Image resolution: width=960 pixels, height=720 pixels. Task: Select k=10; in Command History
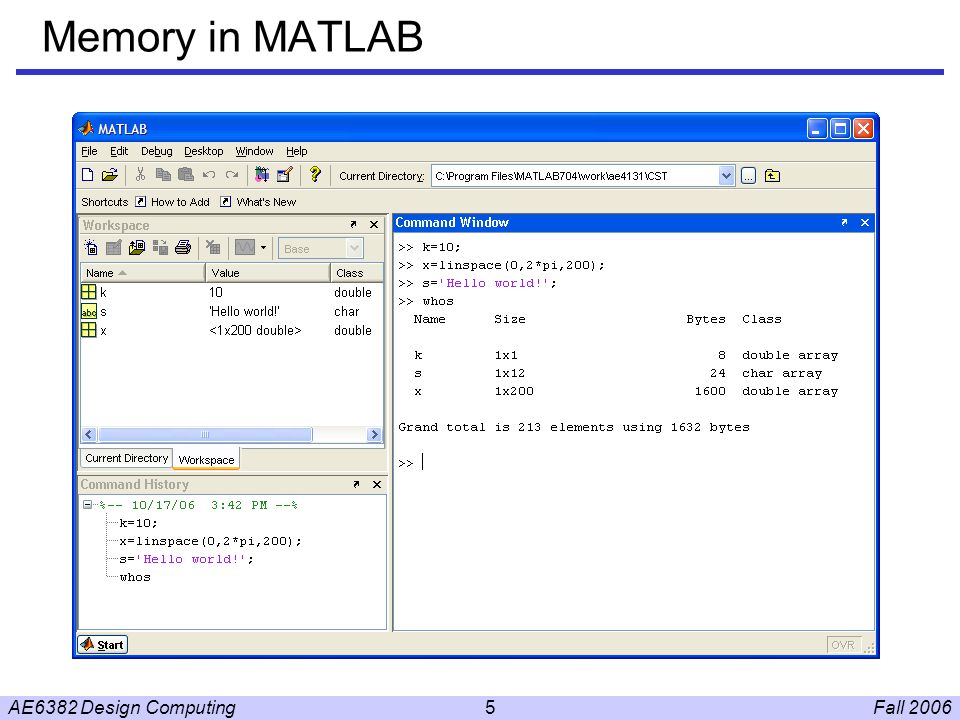point(138,523)
